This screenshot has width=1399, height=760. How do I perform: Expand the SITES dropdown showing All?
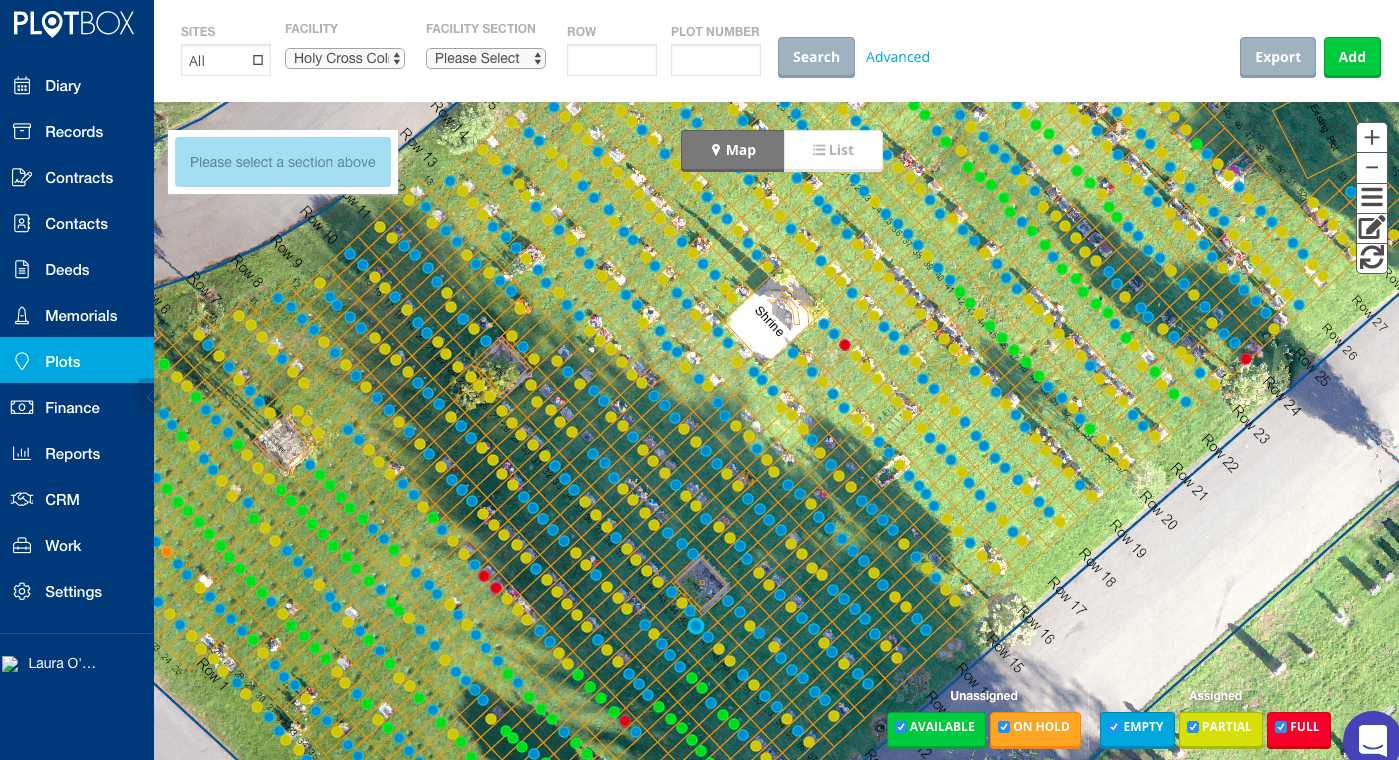tap(225, 60)
